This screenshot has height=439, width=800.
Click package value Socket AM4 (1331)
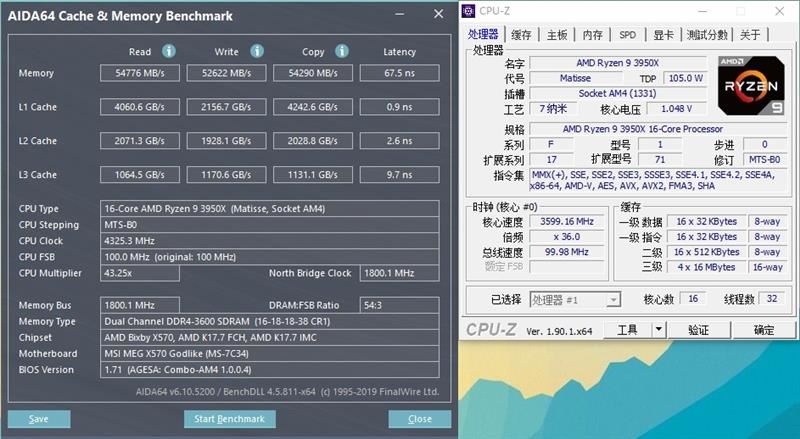[x=617, y=93]
